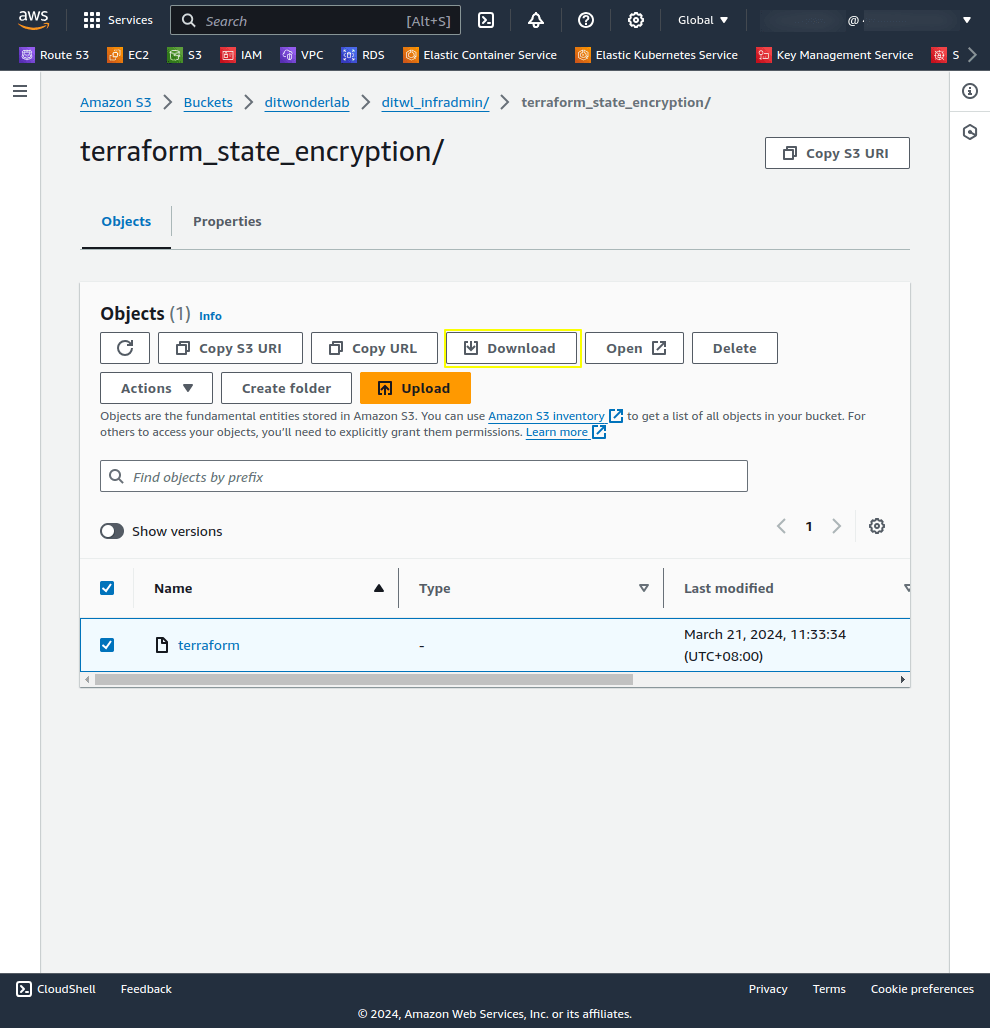Navigate to the ditwonderlab bucket breadcrumb link

306,102
